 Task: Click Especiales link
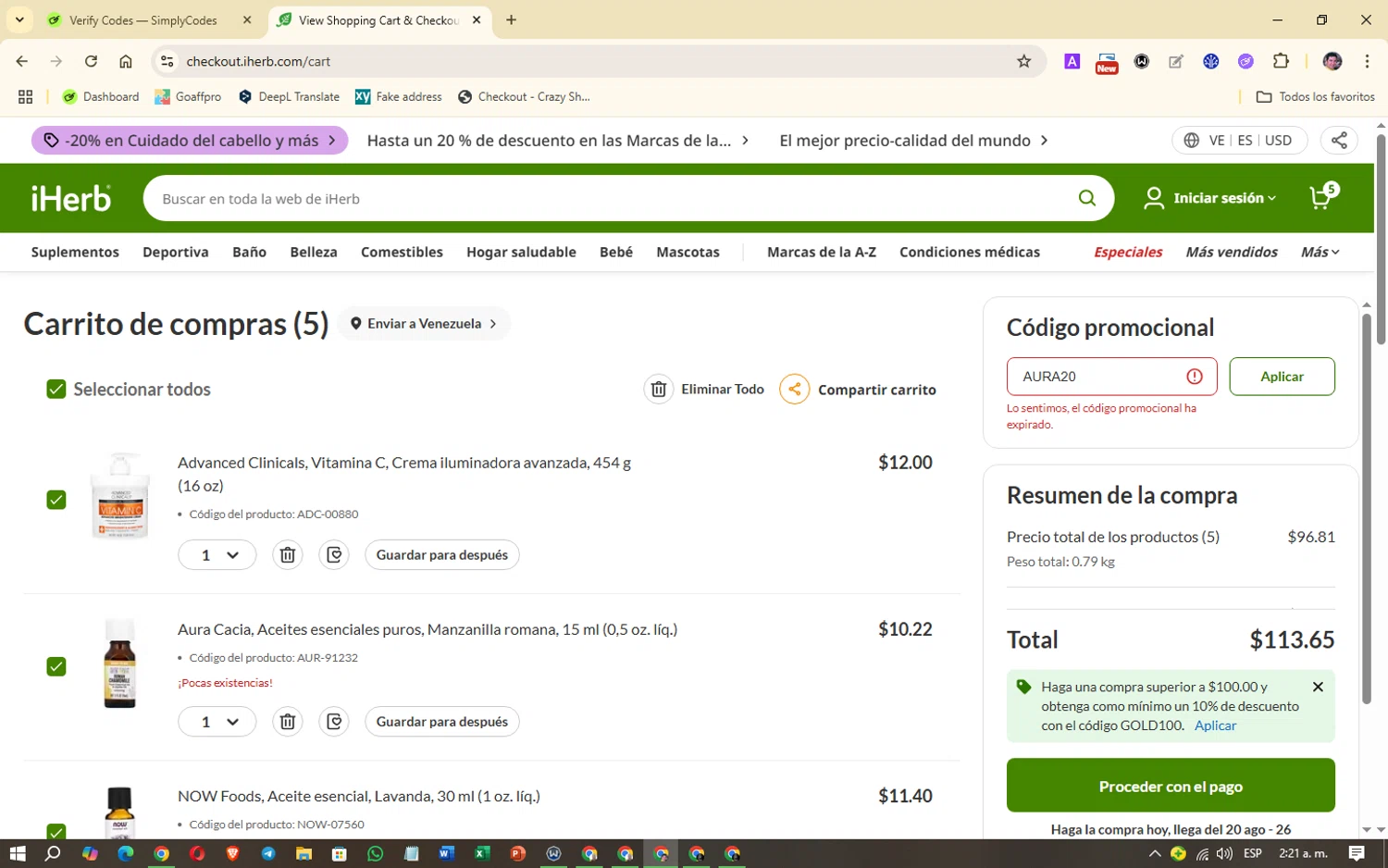1128,252
